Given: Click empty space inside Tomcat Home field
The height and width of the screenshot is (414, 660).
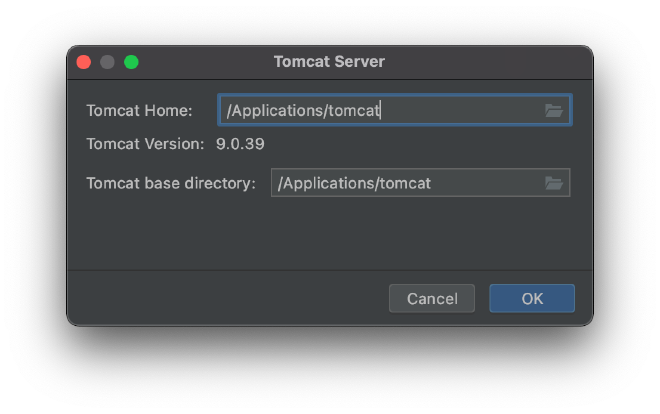Looking at the screenshot, I should click(x=461, y=111).
